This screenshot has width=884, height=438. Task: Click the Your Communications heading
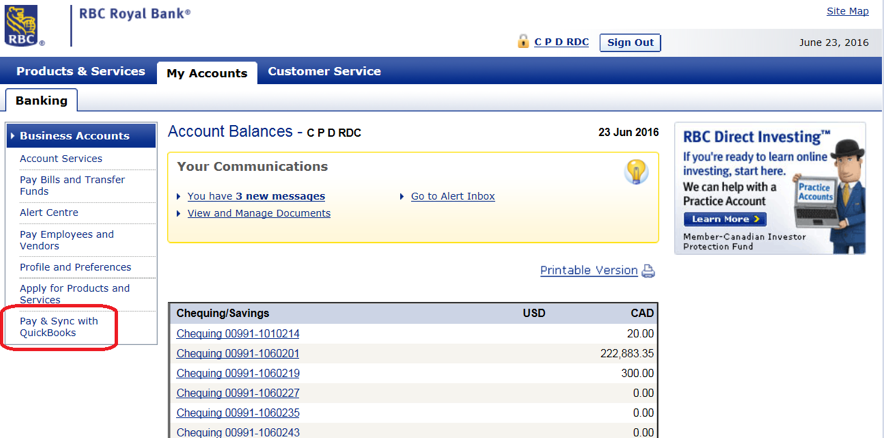(x=253, y=167)
